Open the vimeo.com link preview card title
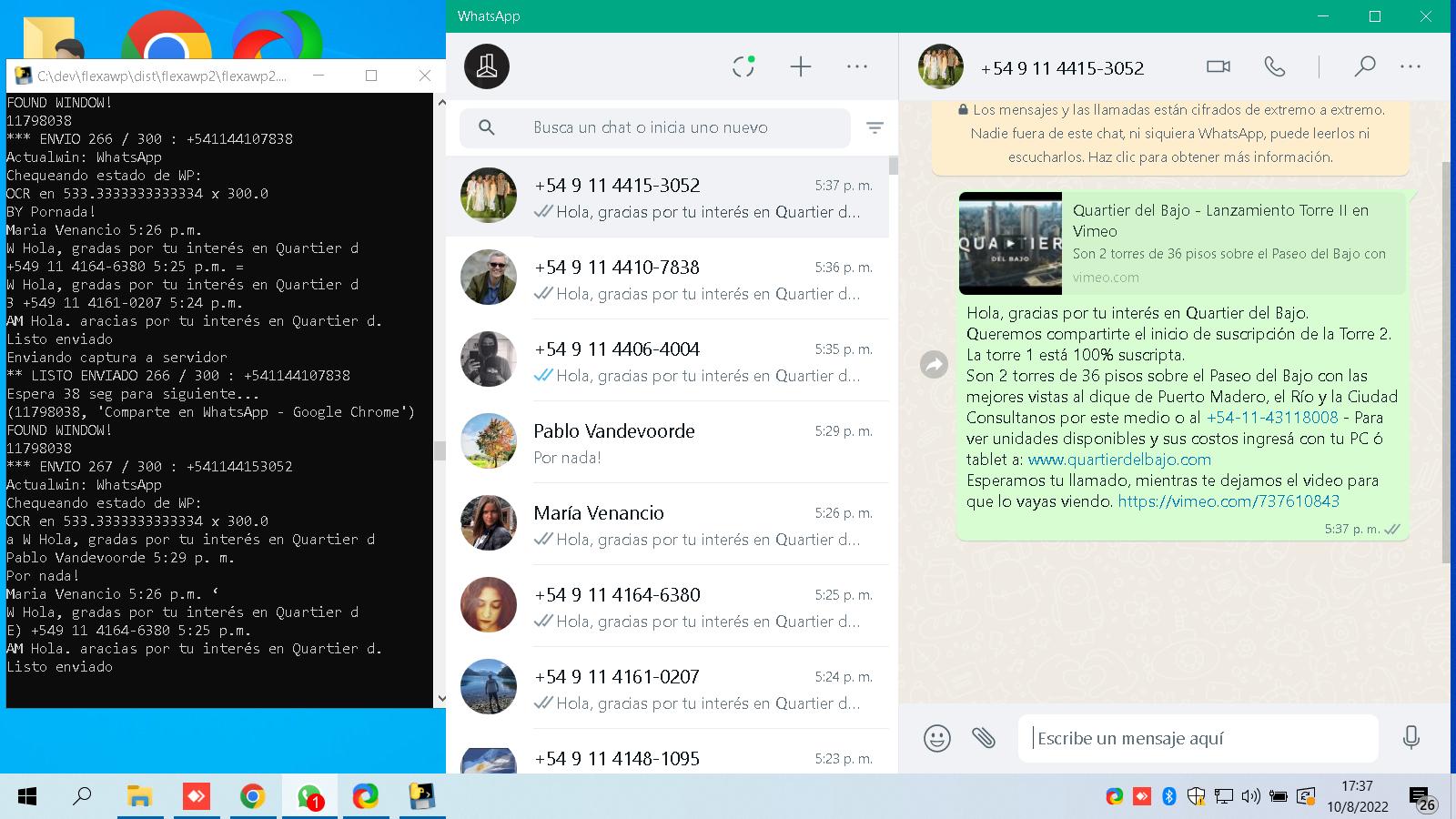Screen dimensions: 1456x819 click(1220, 221)
